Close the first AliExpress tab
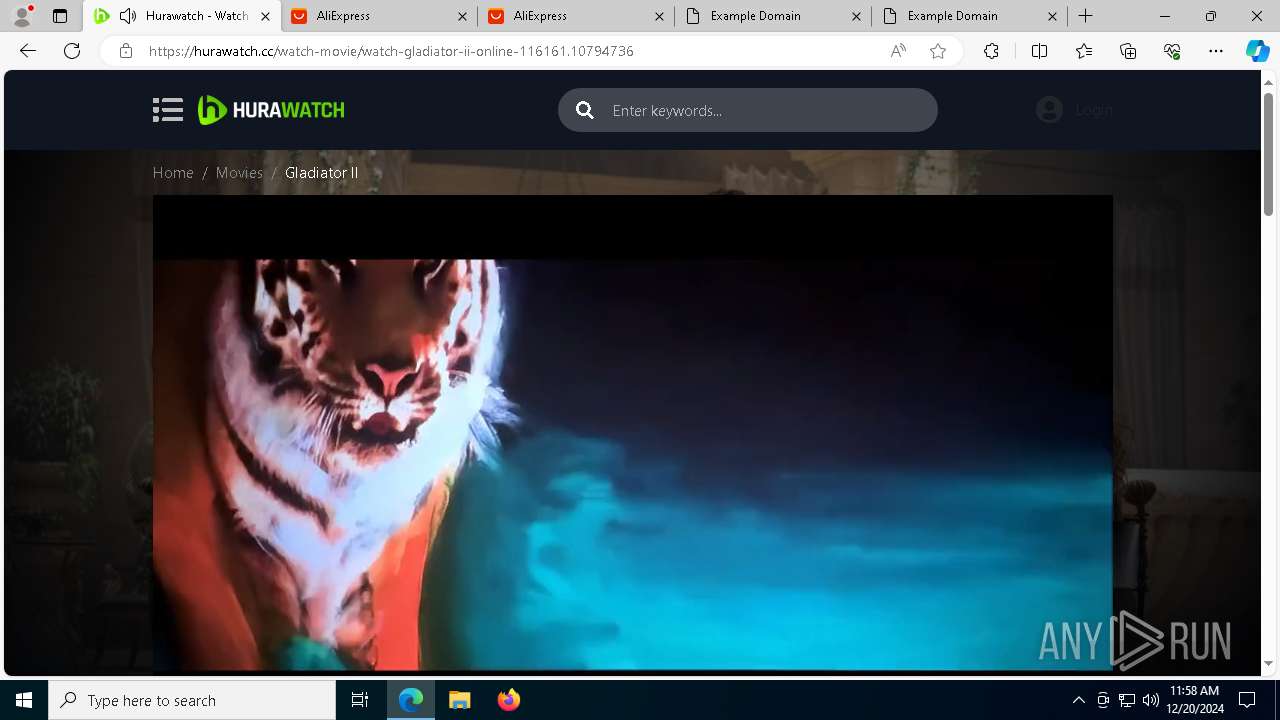 462,16
